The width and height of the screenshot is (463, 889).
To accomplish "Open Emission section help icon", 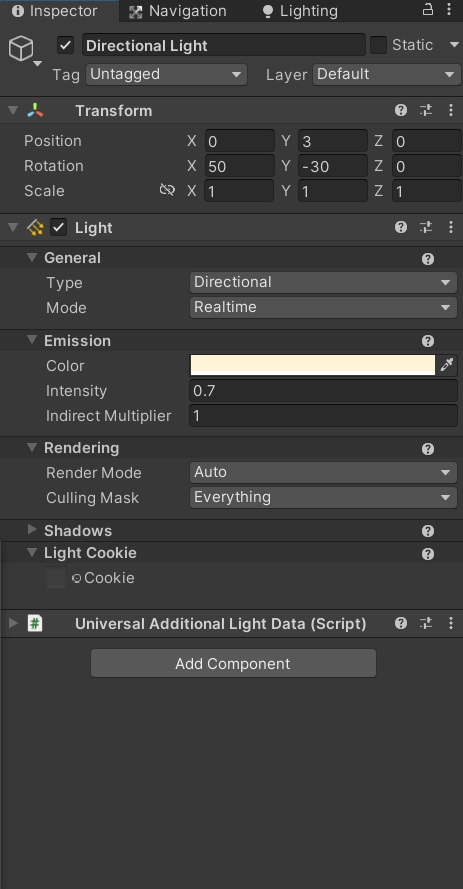I will point(428,341).
